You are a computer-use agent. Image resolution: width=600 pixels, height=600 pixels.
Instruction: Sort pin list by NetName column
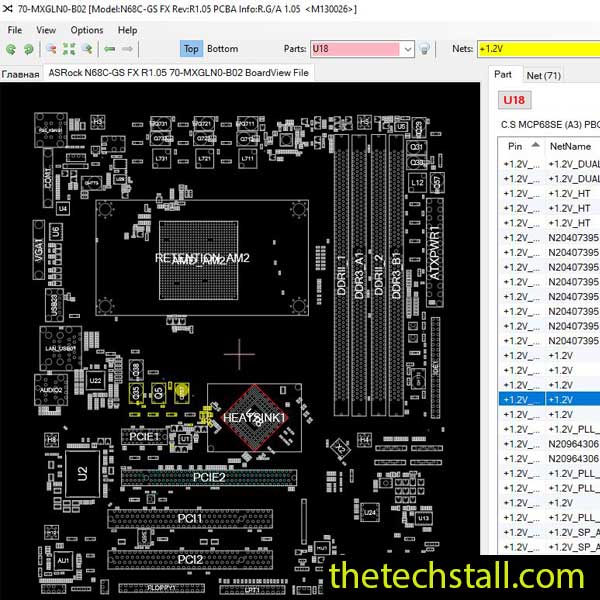tap(570, 145)
